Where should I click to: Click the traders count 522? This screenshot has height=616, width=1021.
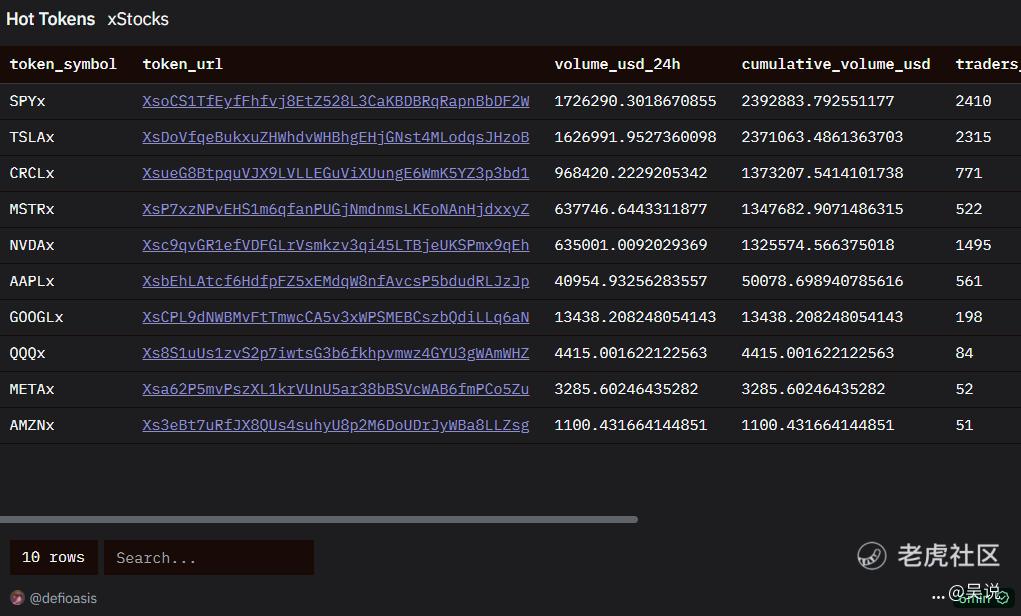[969, 209]
